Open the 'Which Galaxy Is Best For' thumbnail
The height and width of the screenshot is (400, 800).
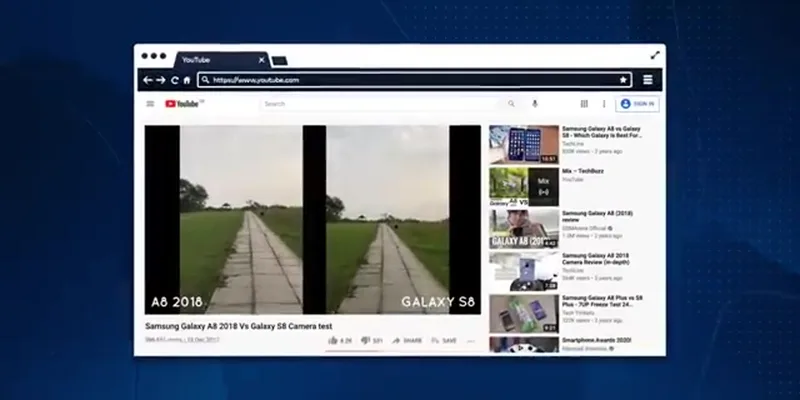click(x=524, y=144)
